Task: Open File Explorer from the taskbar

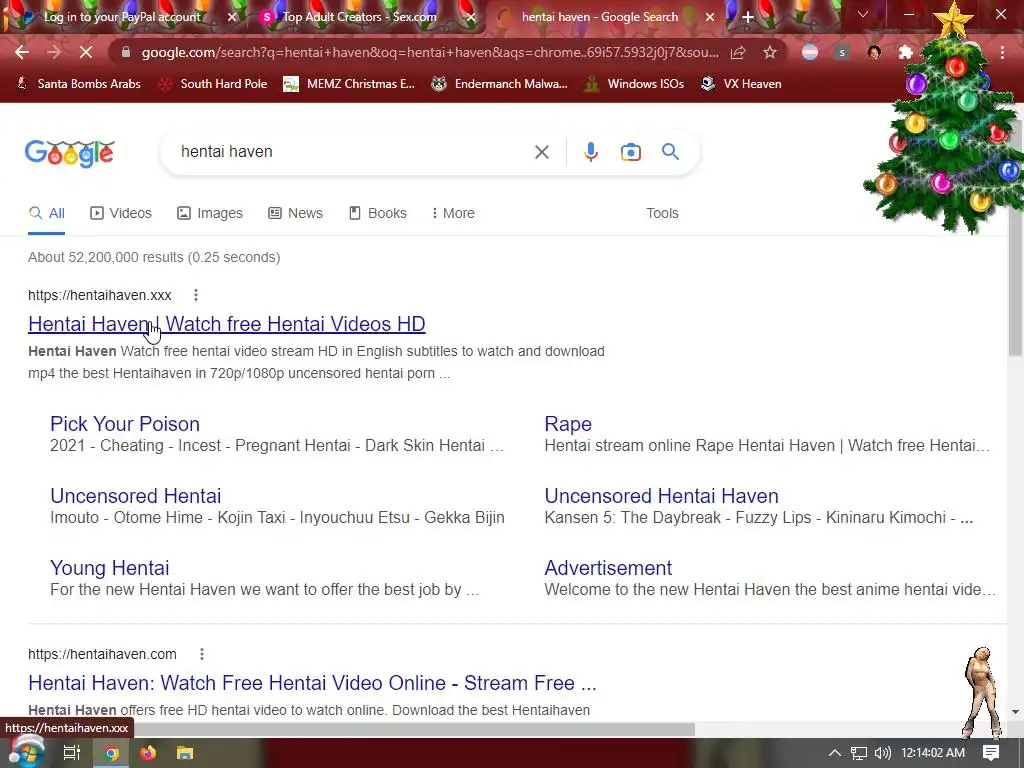Action: (185, 753)
